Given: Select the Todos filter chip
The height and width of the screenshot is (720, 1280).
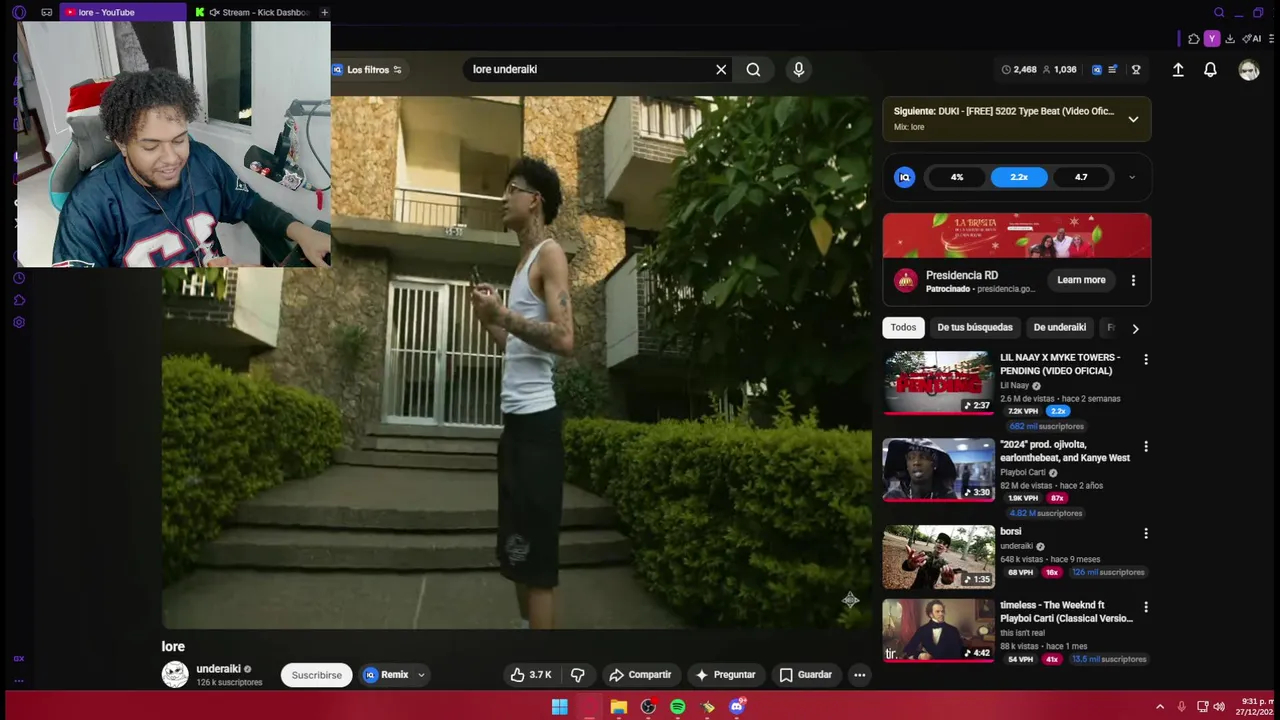Looking at the screenshot, I should [903, 327].
